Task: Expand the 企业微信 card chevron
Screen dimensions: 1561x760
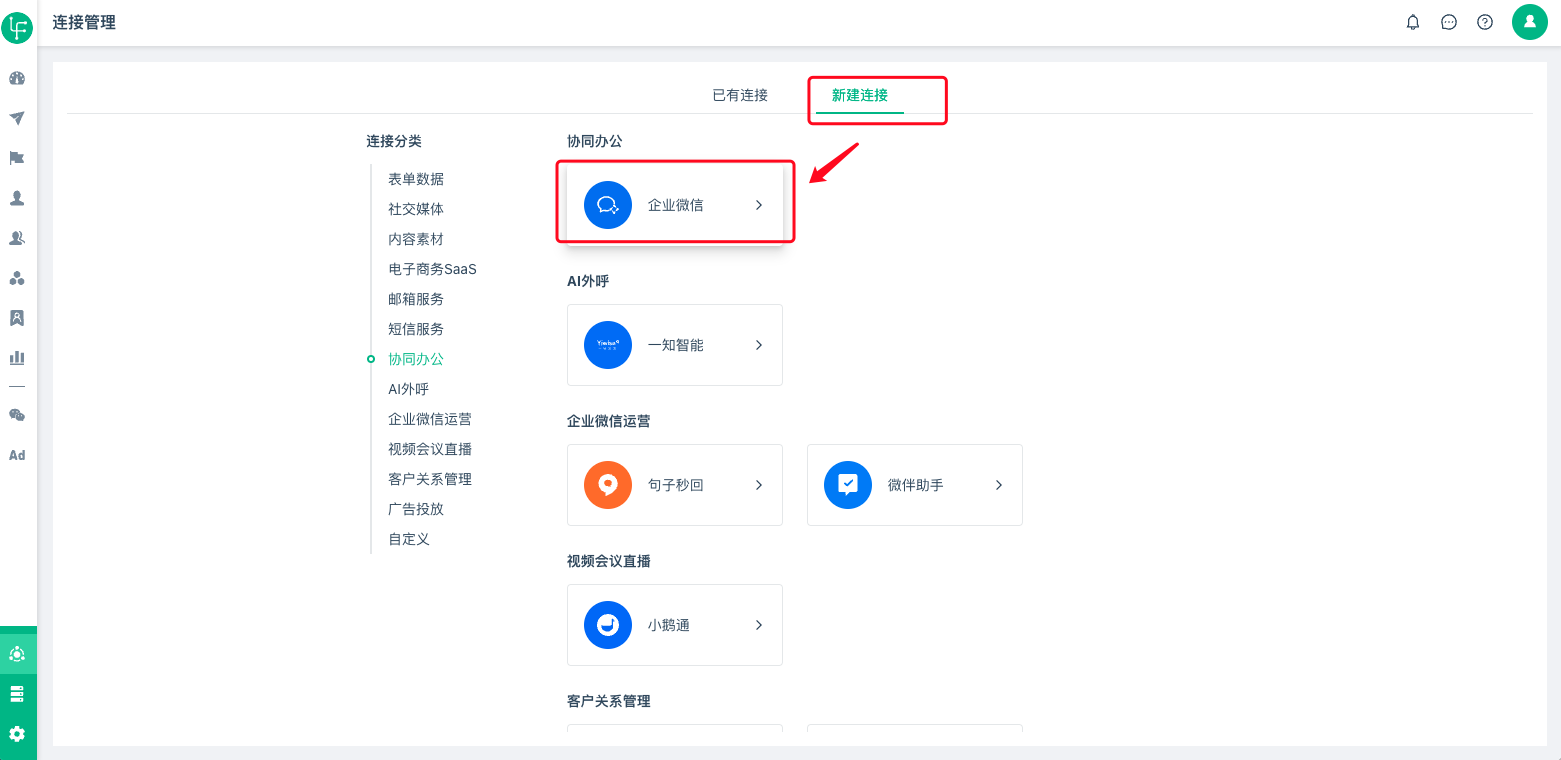Action: (x=759, y=205)
